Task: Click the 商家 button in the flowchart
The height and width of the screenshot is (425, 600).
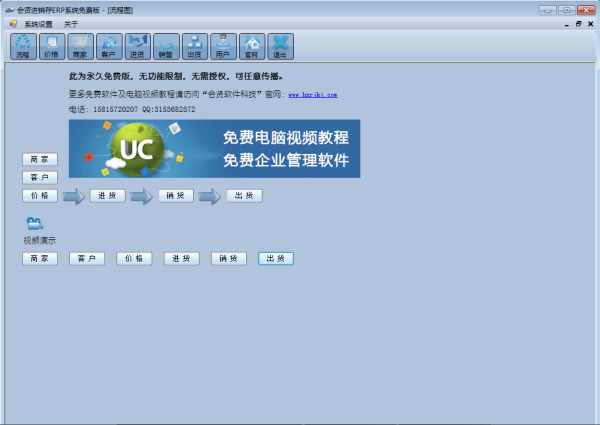Action: (40, 160)
